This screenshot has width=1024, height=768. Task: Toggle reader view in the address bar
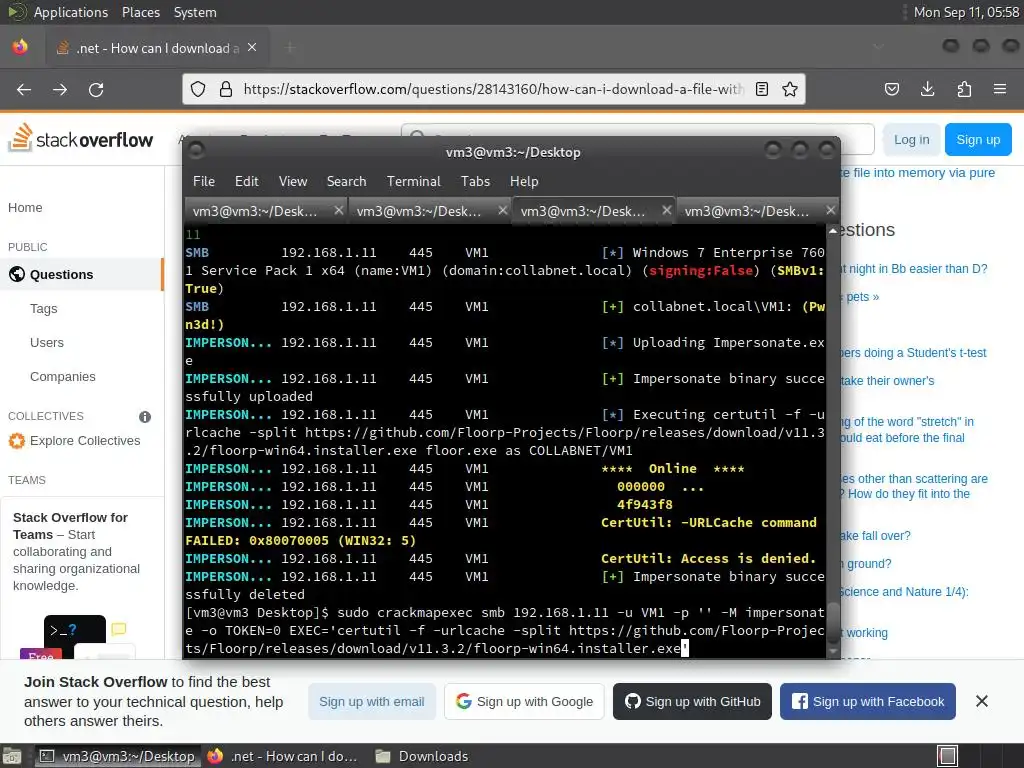(x=761, y=89)
